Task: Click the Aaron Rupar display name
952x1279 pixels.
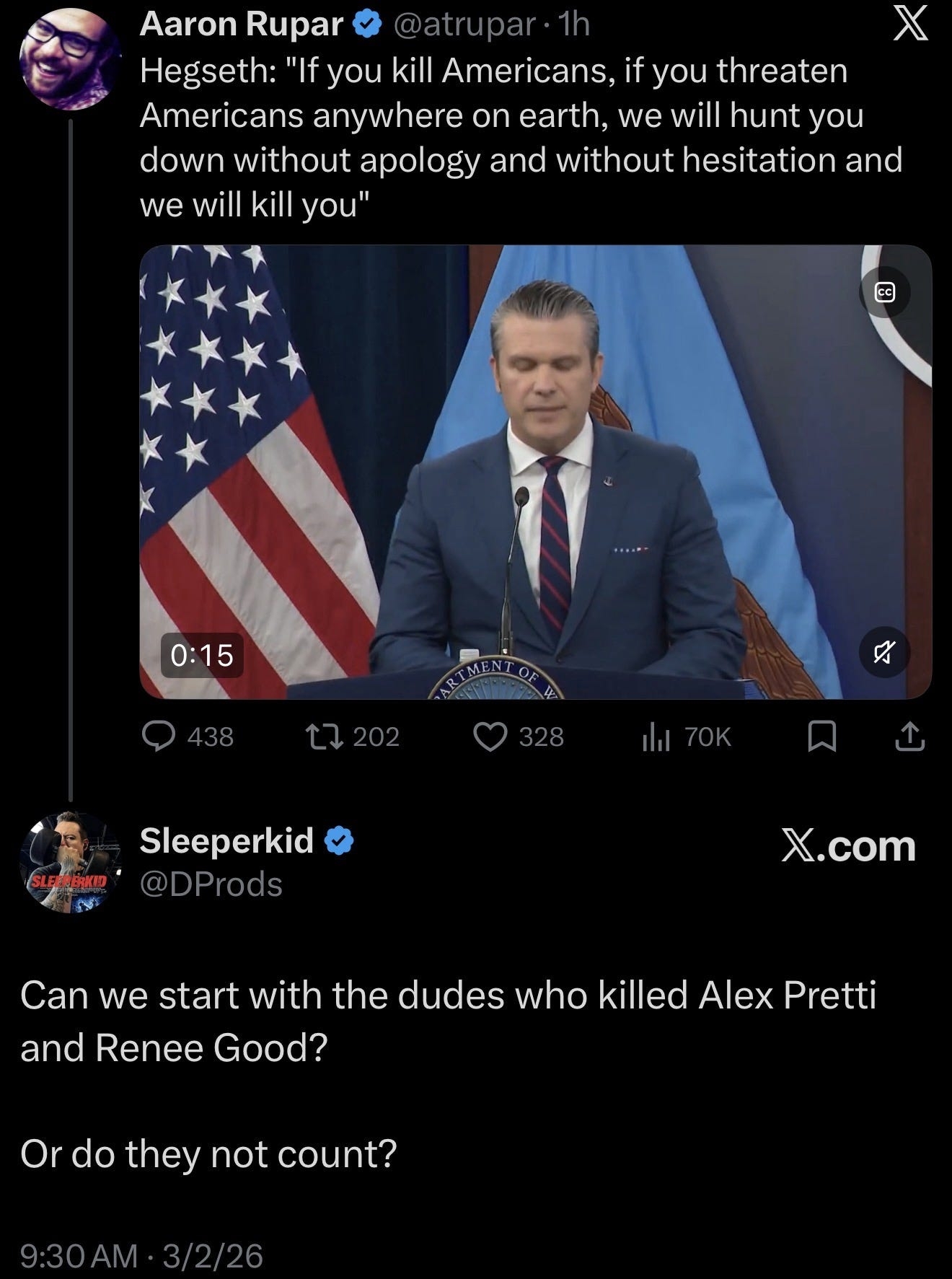Action: [241, 25]
